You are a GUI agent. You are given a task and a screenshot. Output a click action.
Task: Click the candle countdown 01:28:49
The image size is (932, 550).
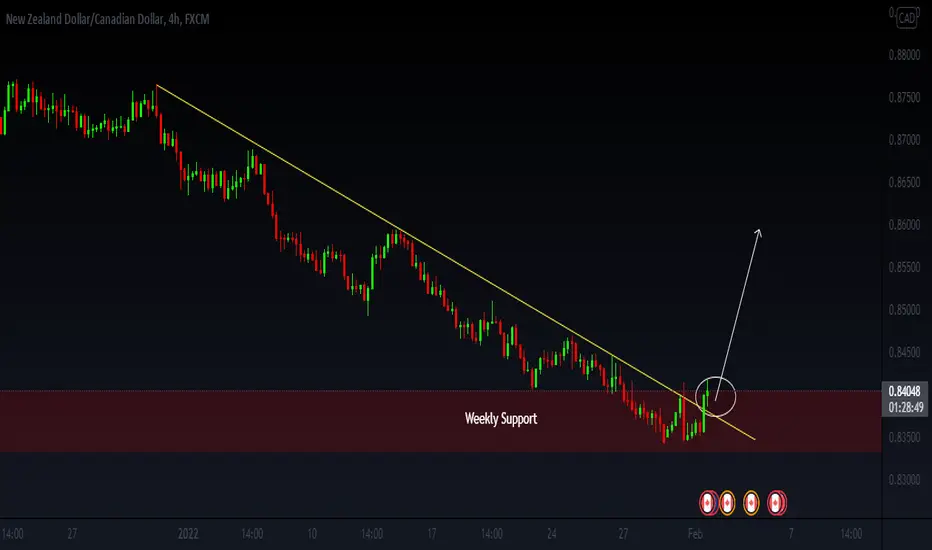click(x=906, y=407)
